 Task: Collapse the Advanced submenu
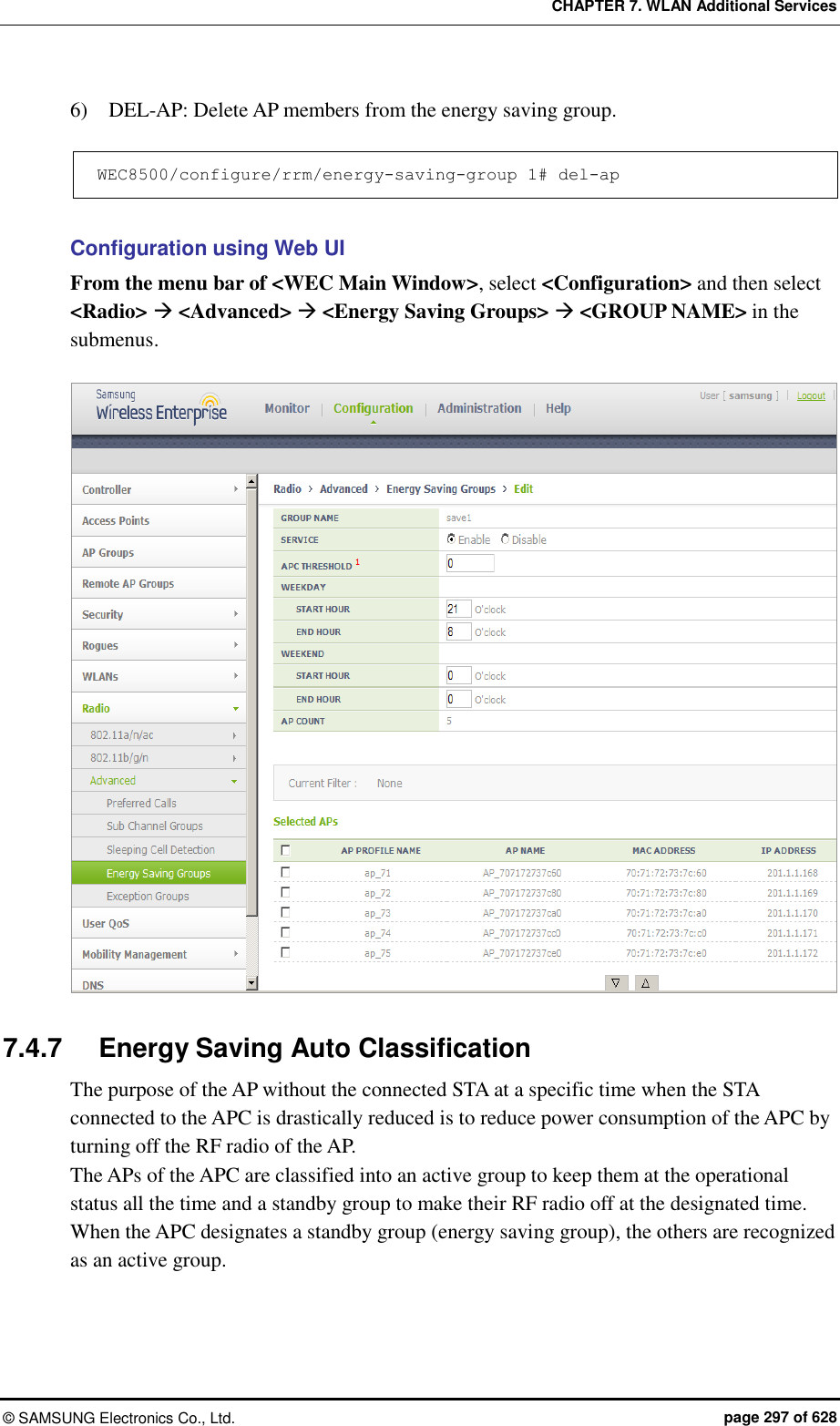[159, 780]
